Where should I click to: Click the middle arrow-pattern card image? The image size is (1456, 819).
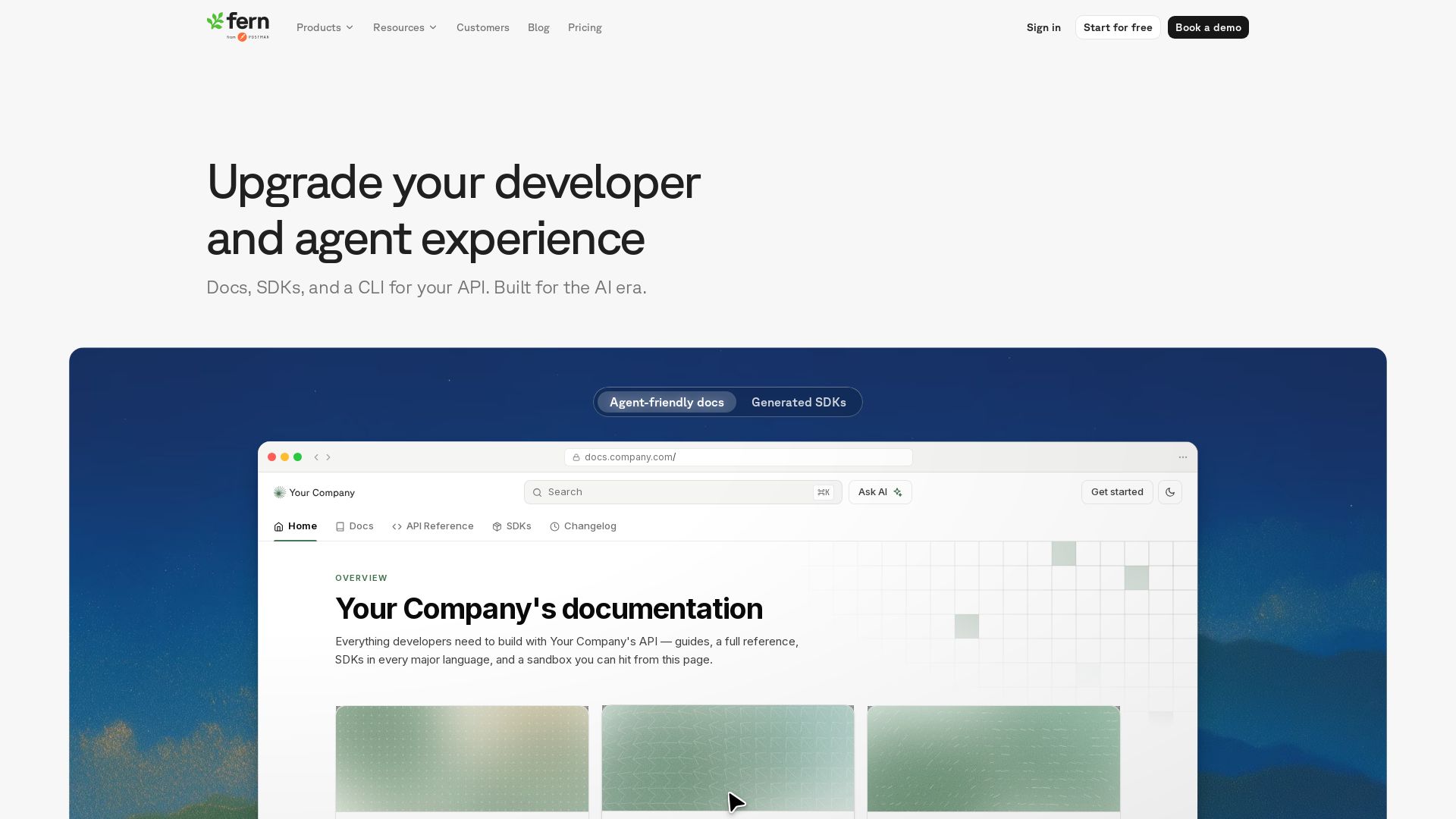(728, 758)
